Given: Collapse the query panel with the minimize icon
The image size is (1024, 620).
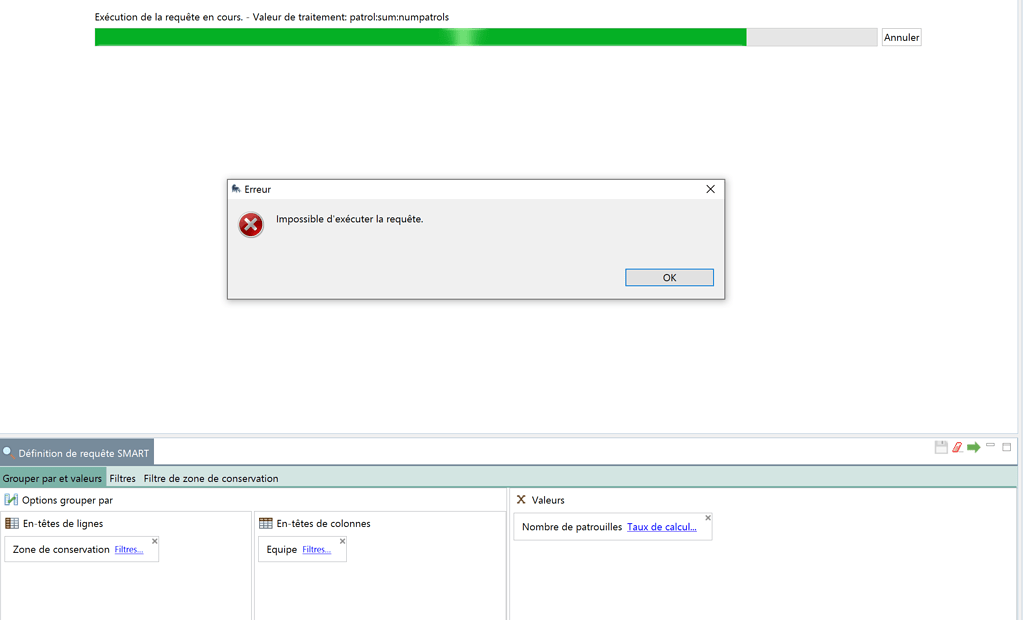Looking at the screenshot, I should [990, 446].
